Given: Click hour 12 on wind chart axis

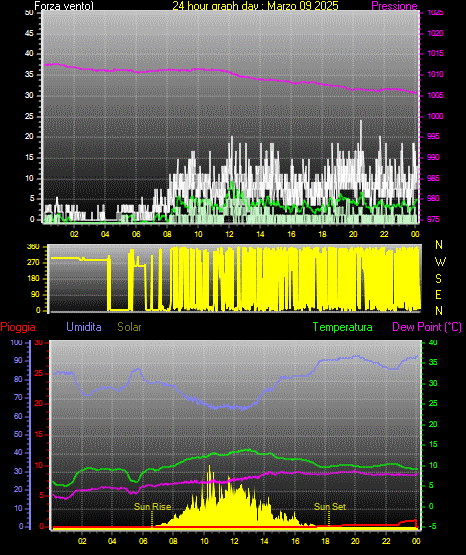Looking at the screenshot, I should [x=229, y=234].
